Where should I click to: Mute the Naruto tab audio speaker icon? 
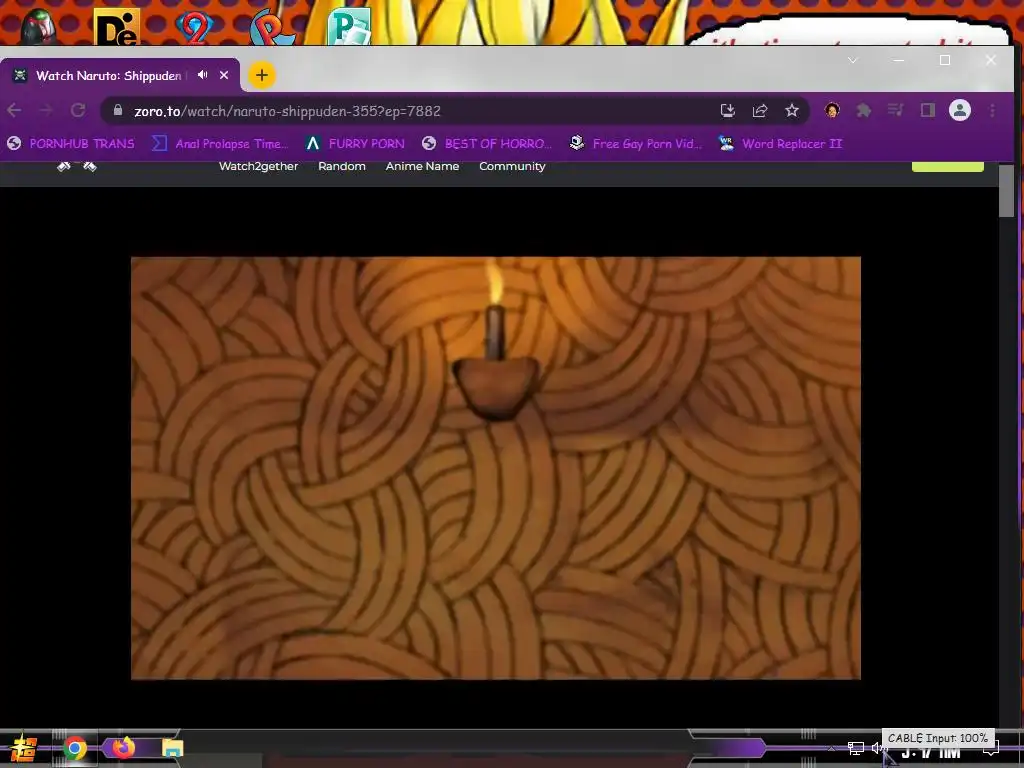pyautogui.click(x=202, y=75)
